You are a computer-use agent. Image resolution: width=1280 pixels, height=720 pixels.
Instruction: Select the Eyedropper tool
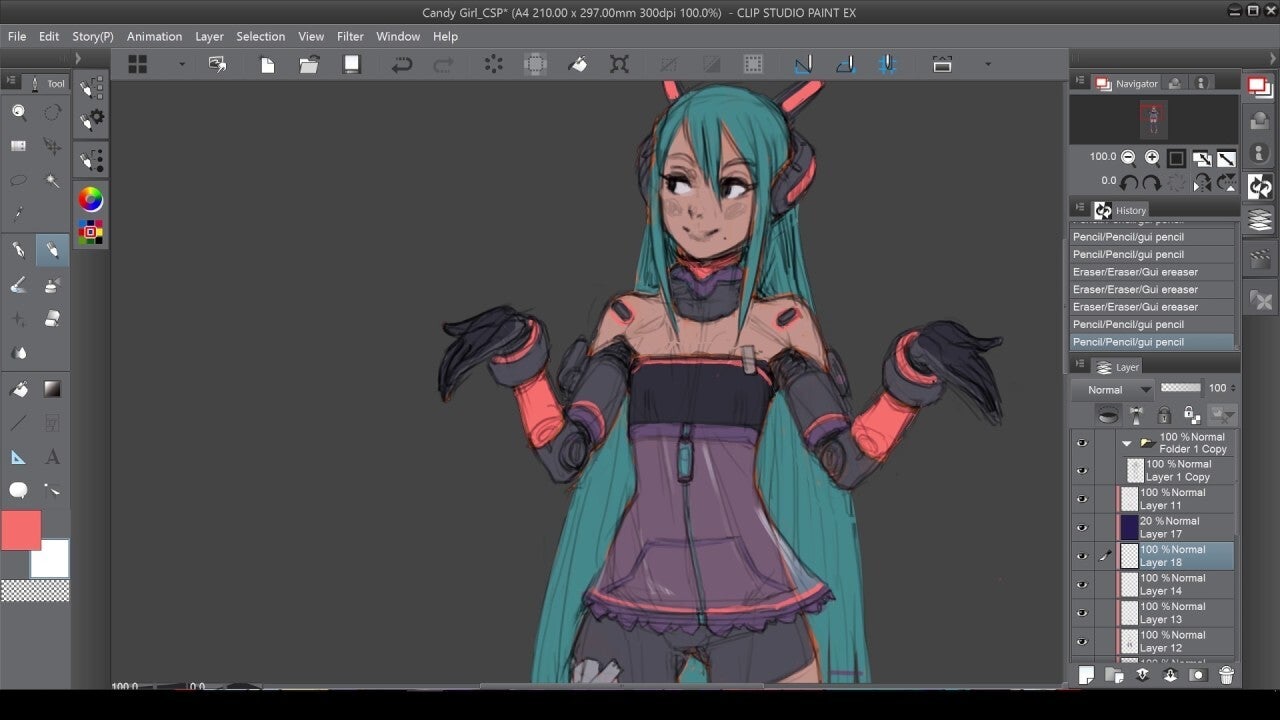[x=19, y=214]
